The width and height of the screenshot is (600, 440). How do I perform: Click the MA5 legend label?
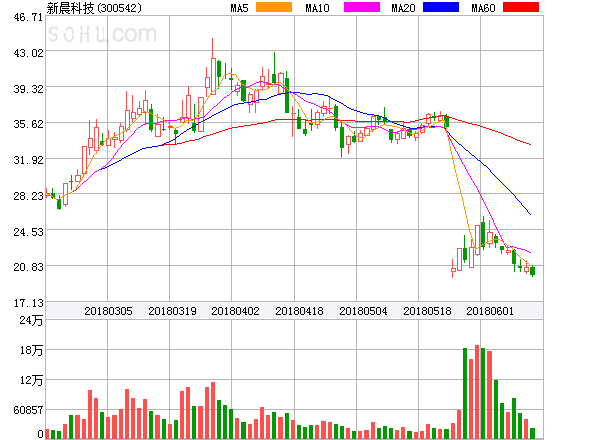(x=240, y=8)
